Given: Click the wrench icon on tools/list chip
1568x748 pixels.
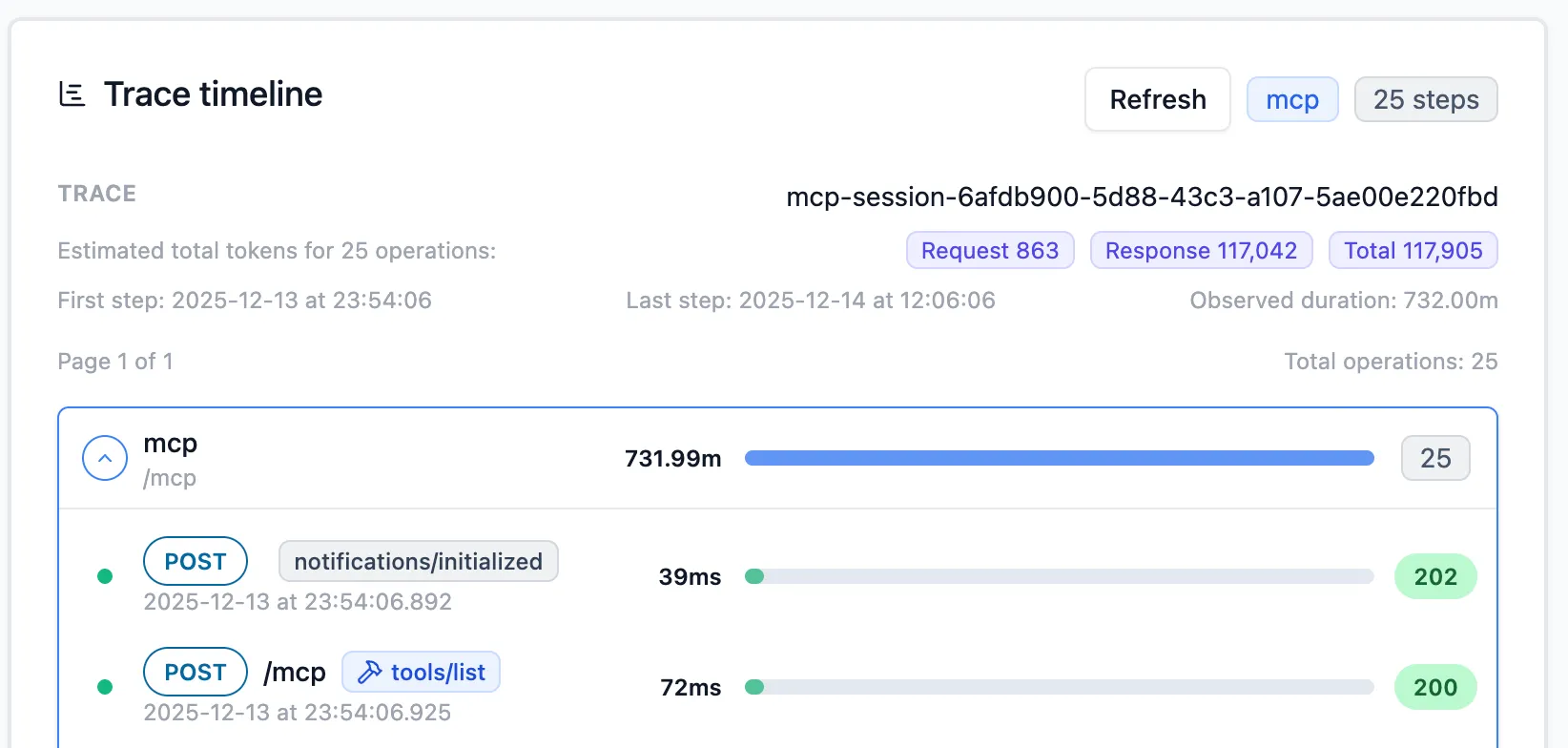Looking at the screenshot, I should (369, 672).
